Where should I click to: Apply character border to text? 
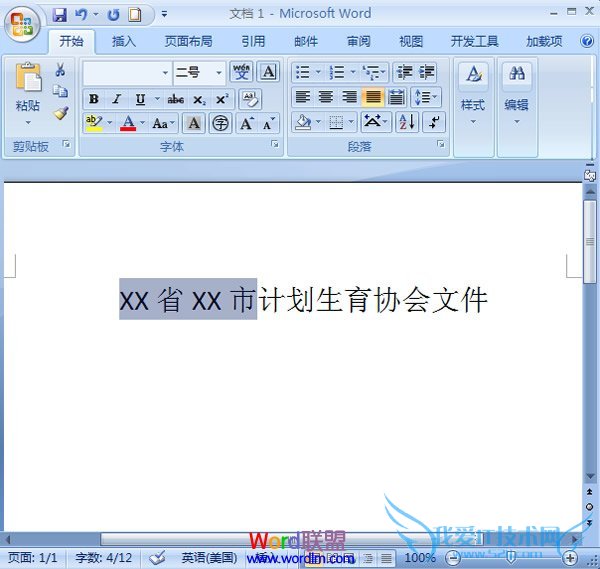click(268, 72)
